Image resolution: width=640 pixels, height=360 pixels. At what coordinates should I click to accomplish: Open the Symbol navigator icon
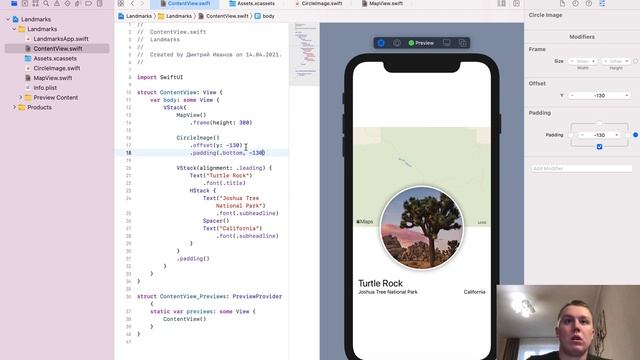36,3
